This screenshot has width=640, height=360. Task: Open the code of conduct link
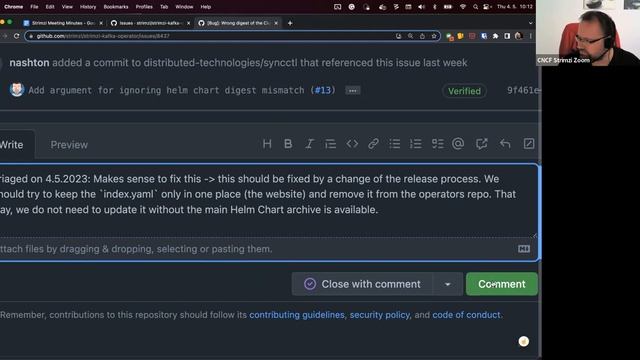click(x=466, y=315)
